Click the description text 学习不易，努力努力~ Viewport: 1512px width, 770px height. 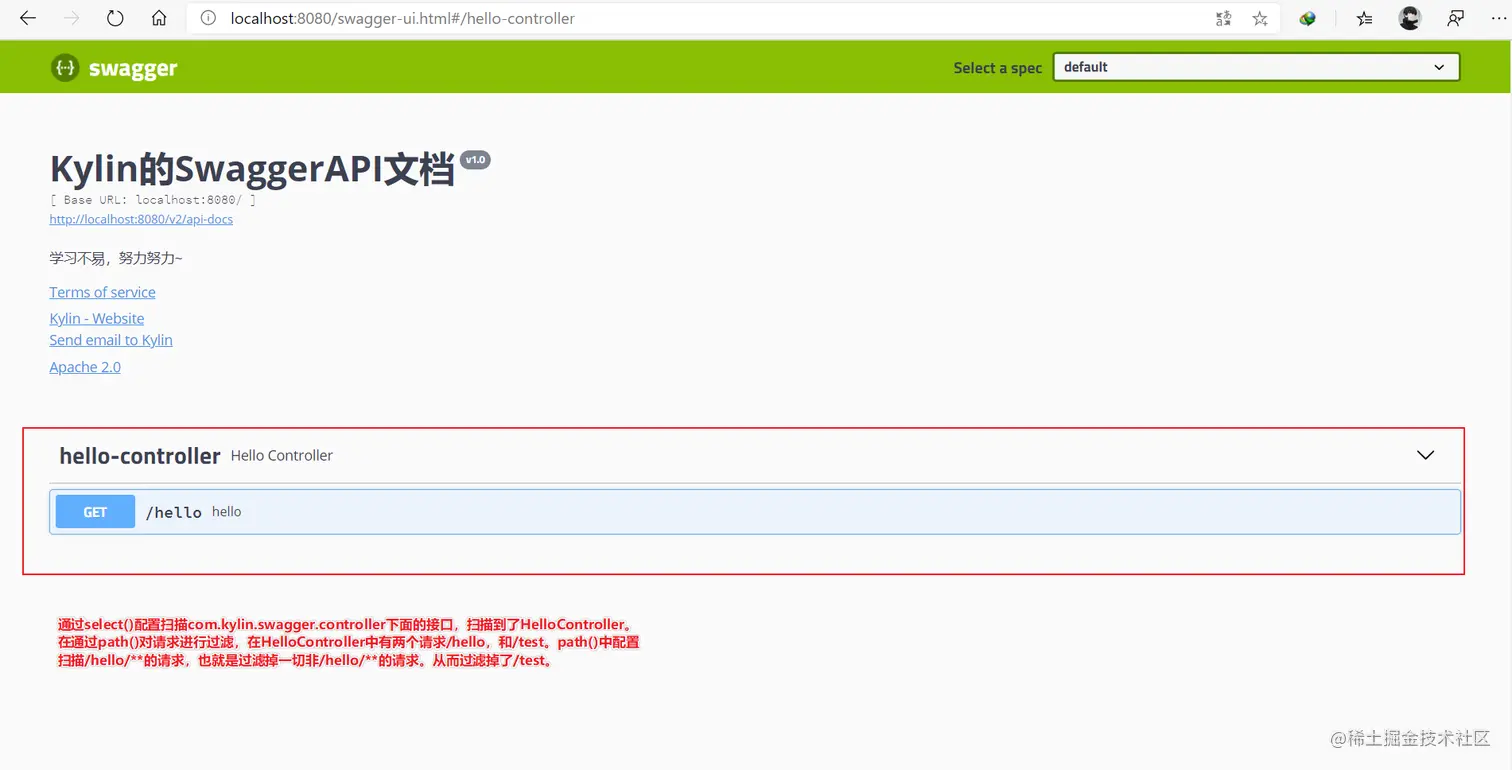[116, 258]
